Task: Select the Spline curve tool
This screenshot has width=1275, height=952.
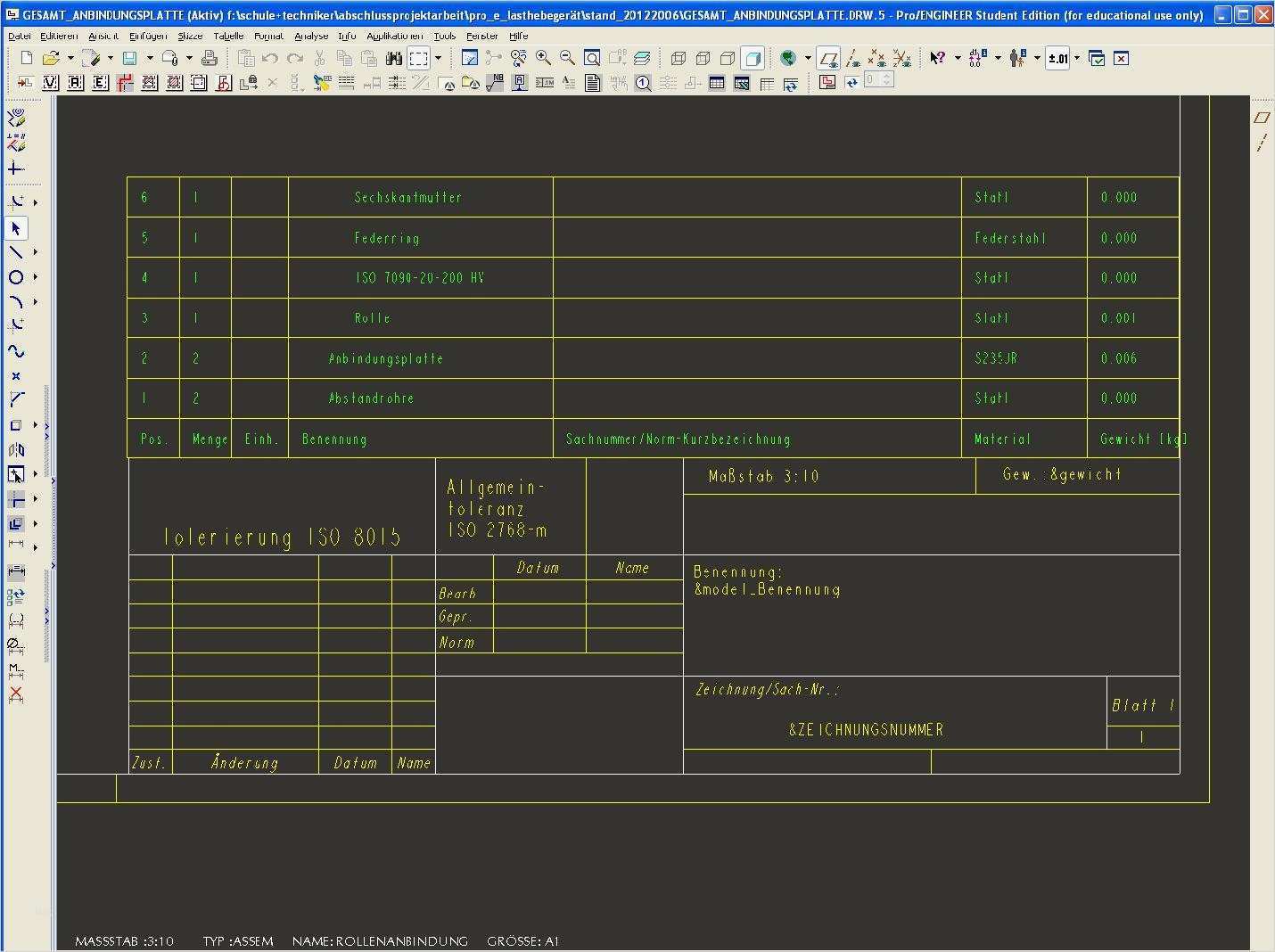Action: tap(16, 351)
